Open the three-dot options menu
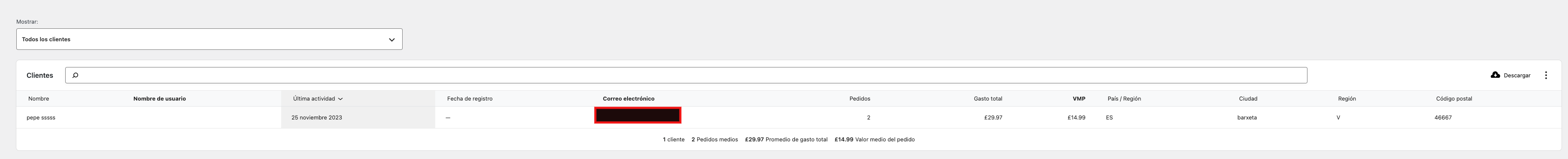Screen dimensions: 1568x159 pyautogui.click(x=1546, y=76)
